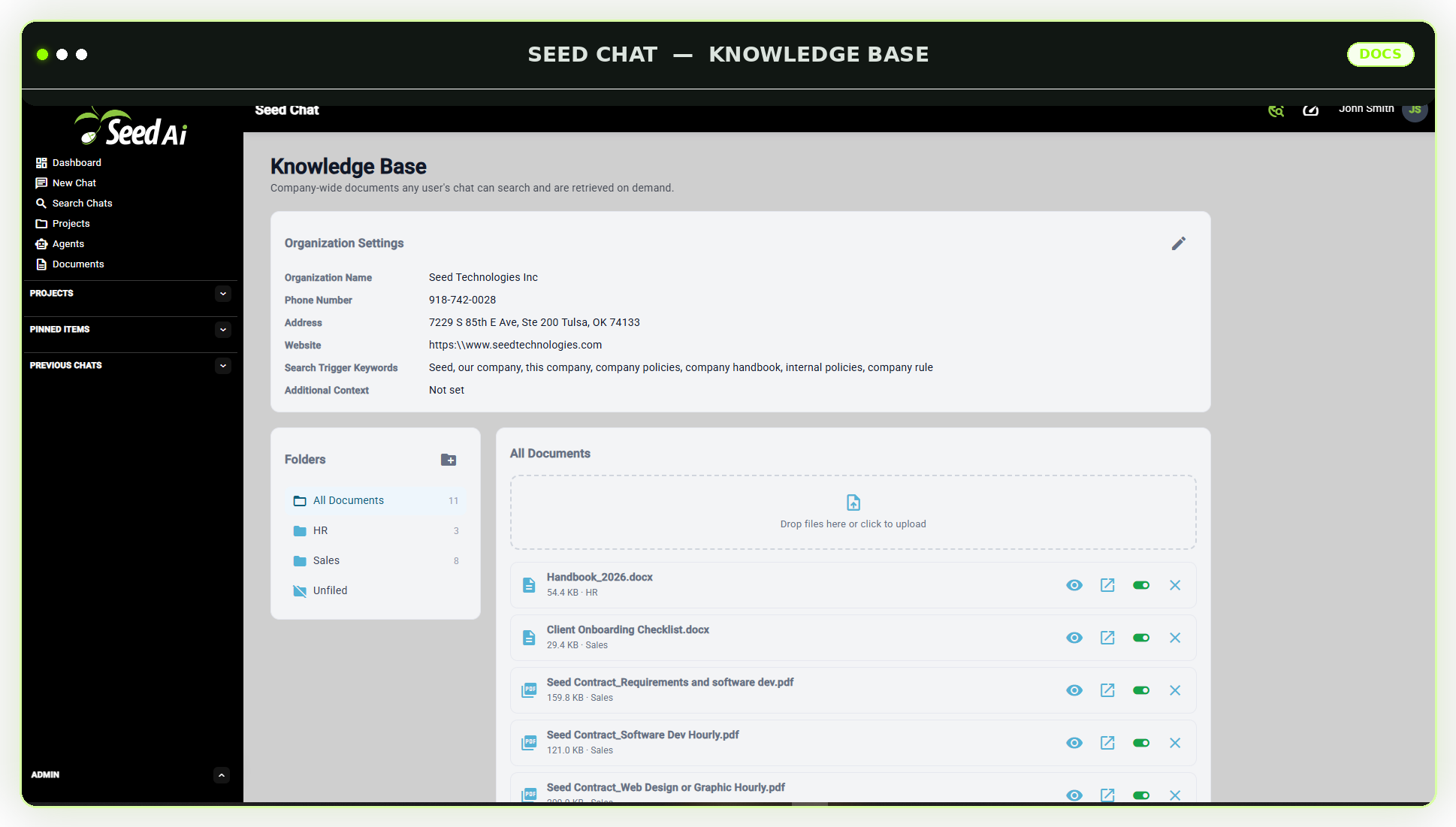The height and width of the screenshot is (827, 1456).
Task: Preview Handbook_2026.docx with eye icon
Action: (x=1074, y=585)
